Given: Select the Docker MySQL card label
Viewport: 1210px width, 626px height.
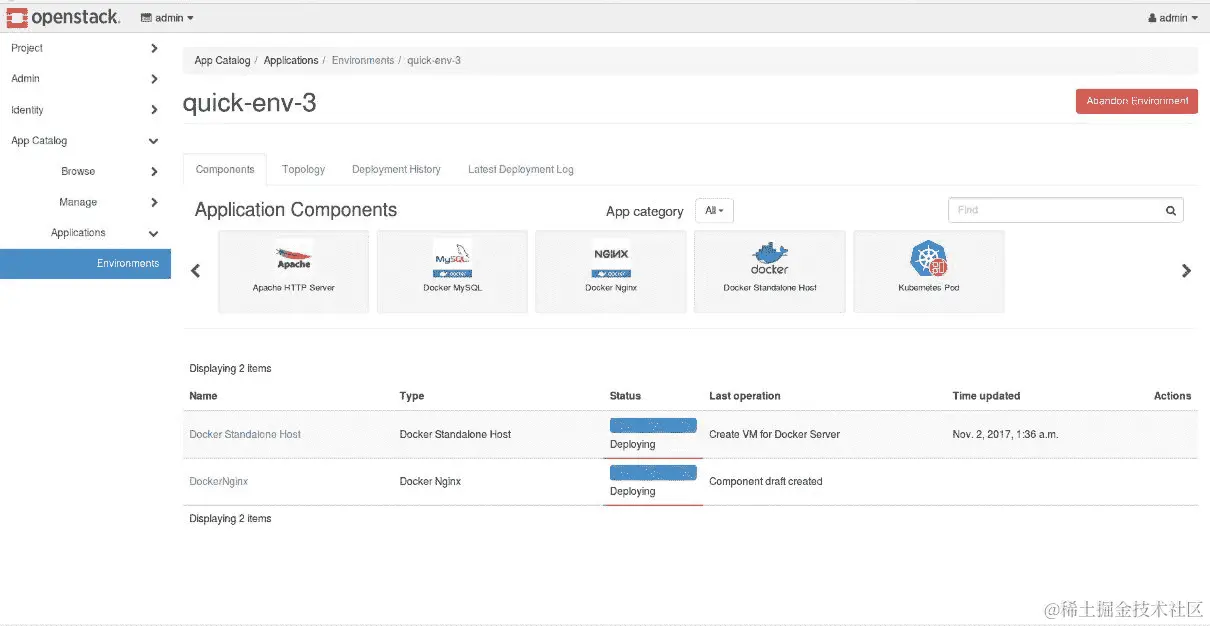Looking at the screenshot, I should [452, 288].
